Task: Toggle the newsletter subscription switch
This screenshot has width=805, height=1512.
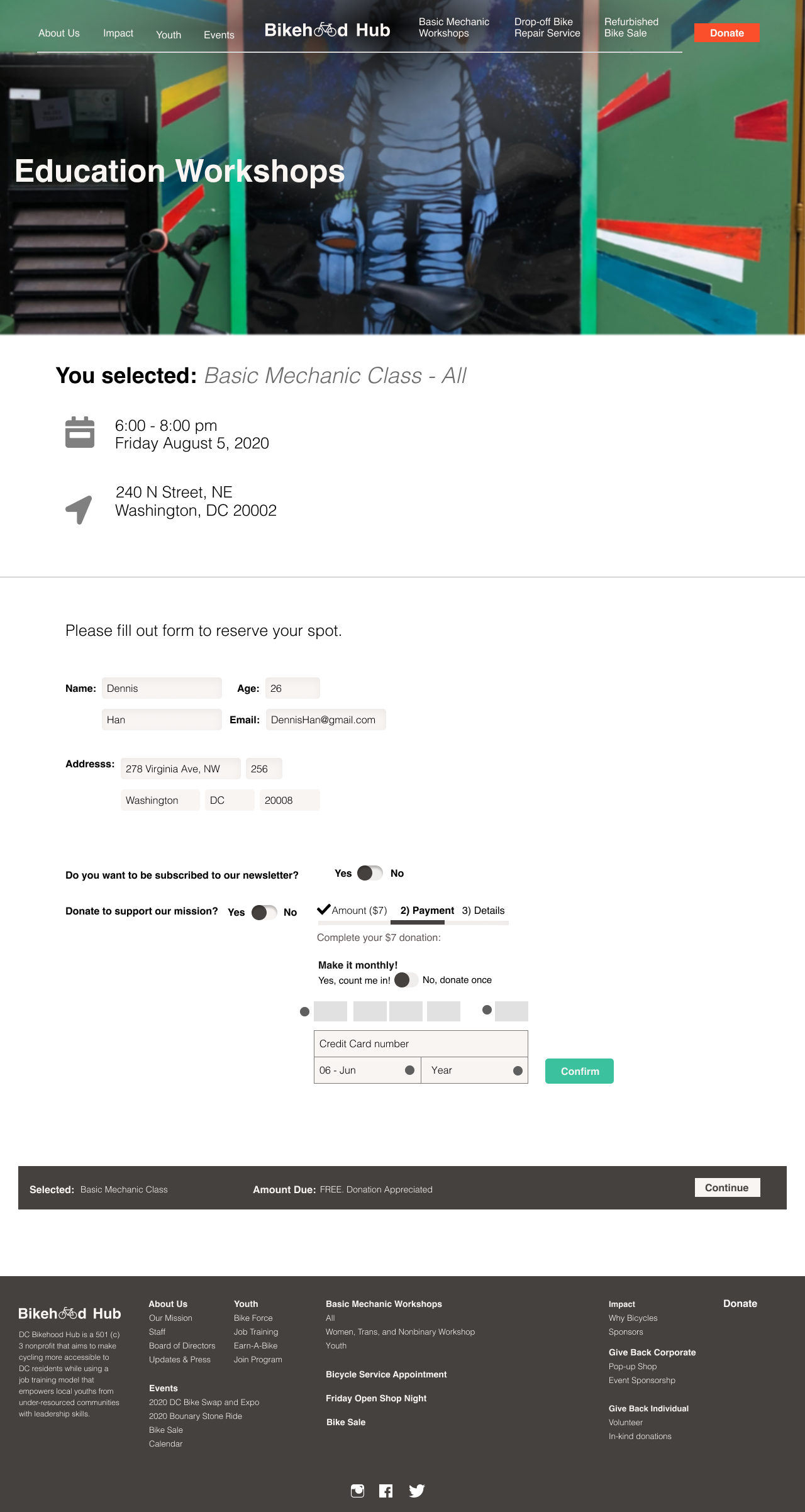Action: pos(370,873)
